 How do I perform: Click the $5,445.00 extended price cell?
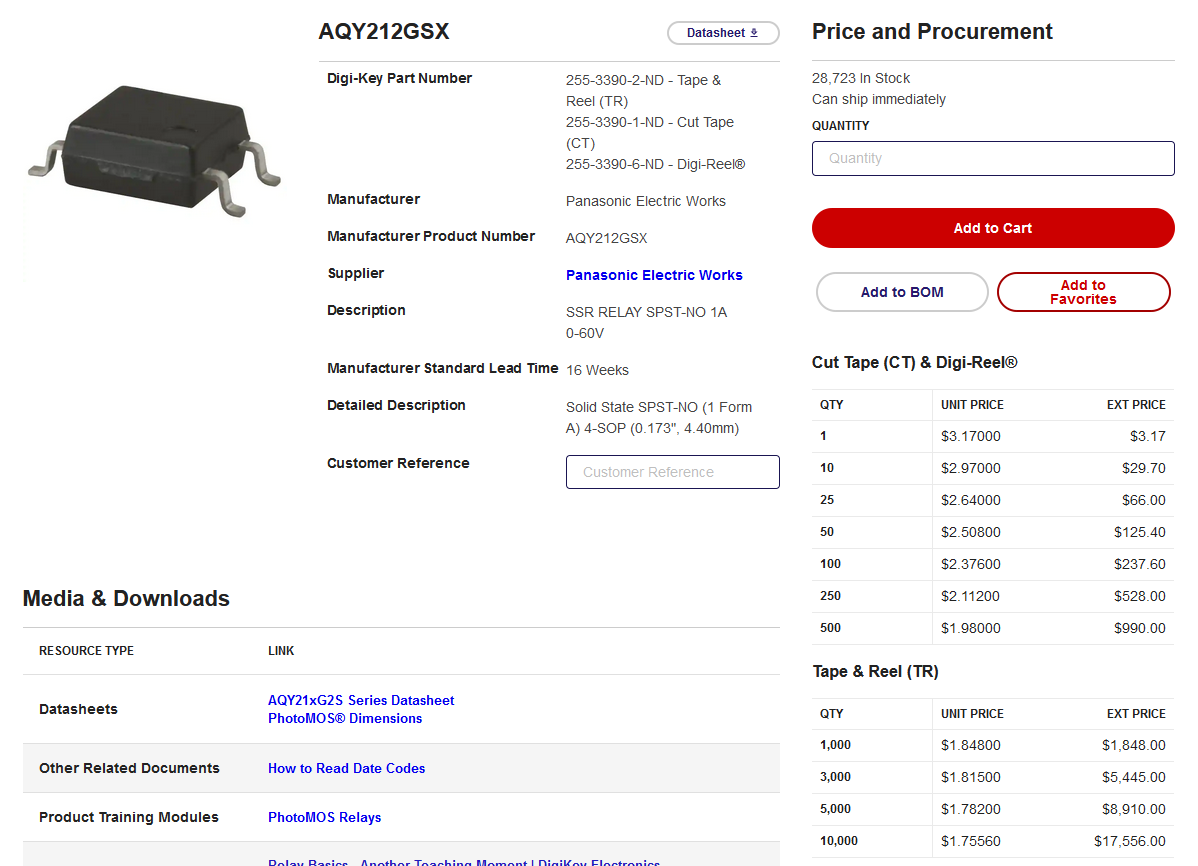coord(1133,777)
